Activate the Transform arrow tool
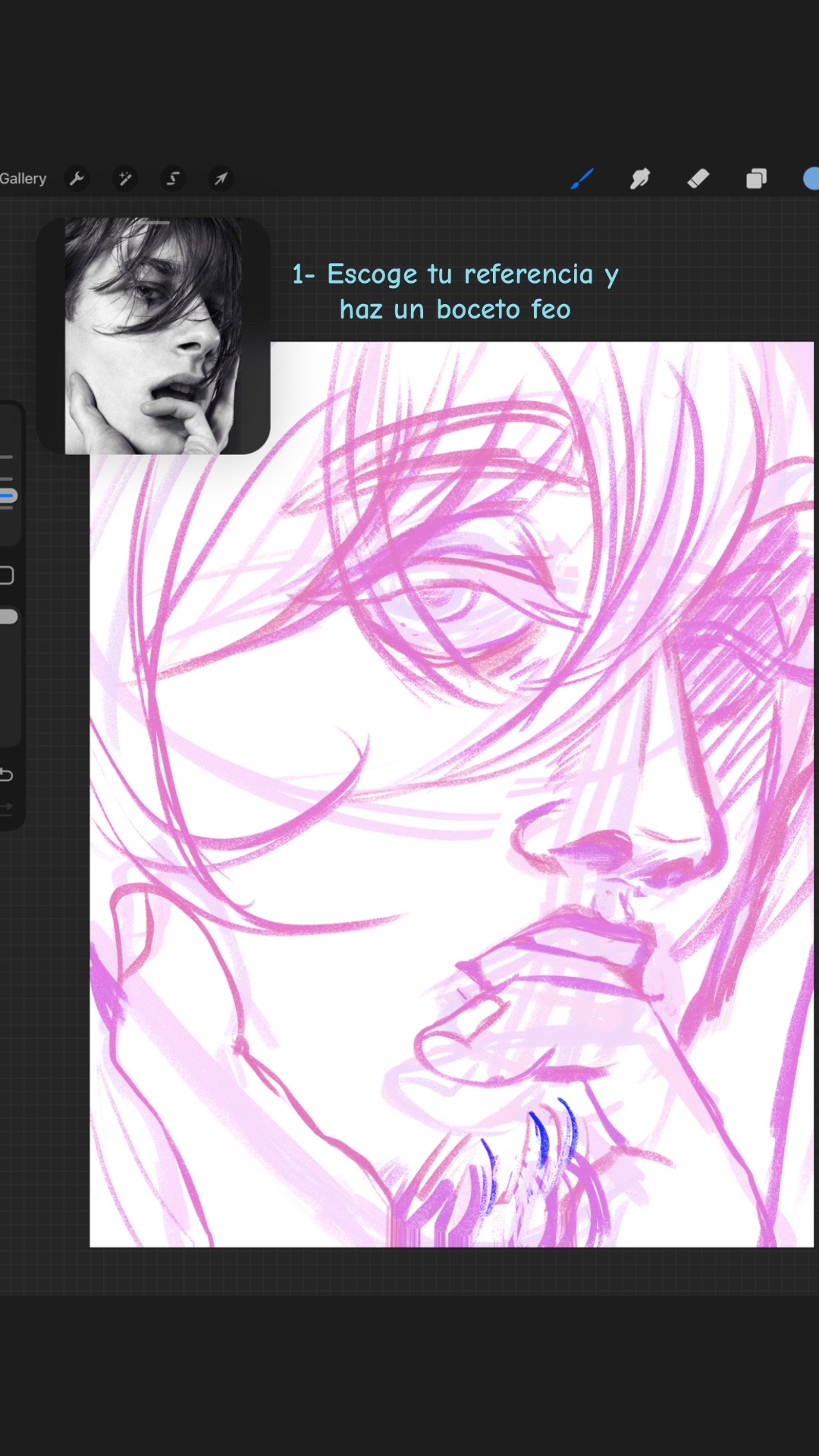819x1456 pixels. click(221, 179)
